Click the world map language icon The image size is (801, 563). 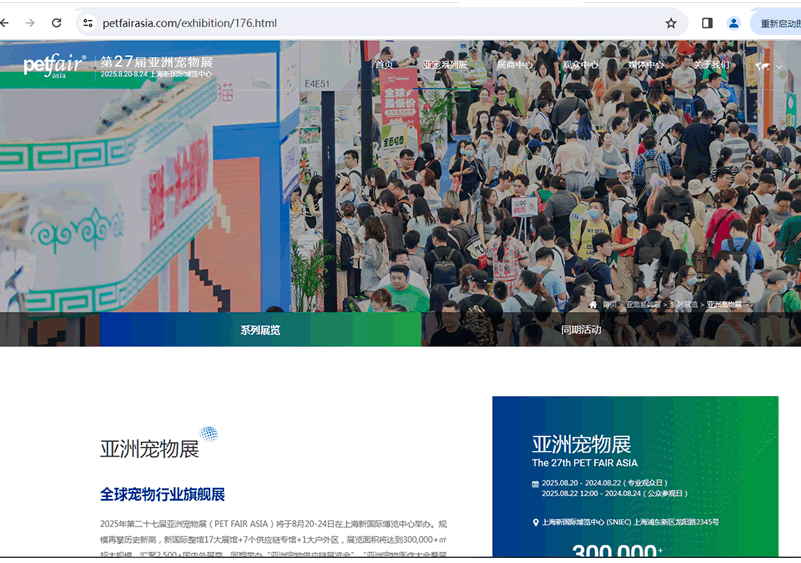[x=762, y=66]
